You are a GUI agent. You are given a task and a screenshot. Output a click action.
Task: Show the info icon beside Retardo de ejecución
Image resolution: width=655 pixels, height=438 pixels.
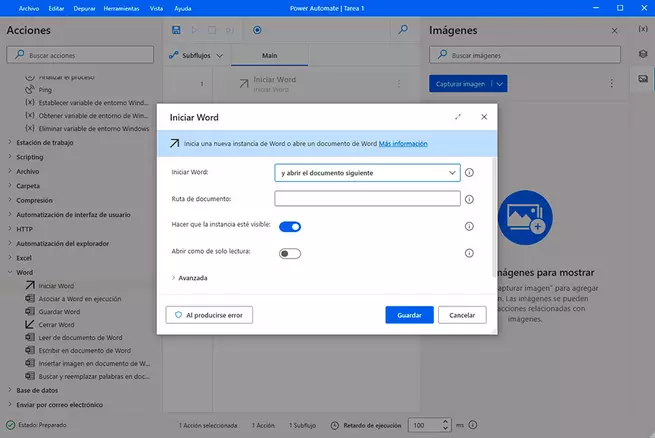point(473,425)
